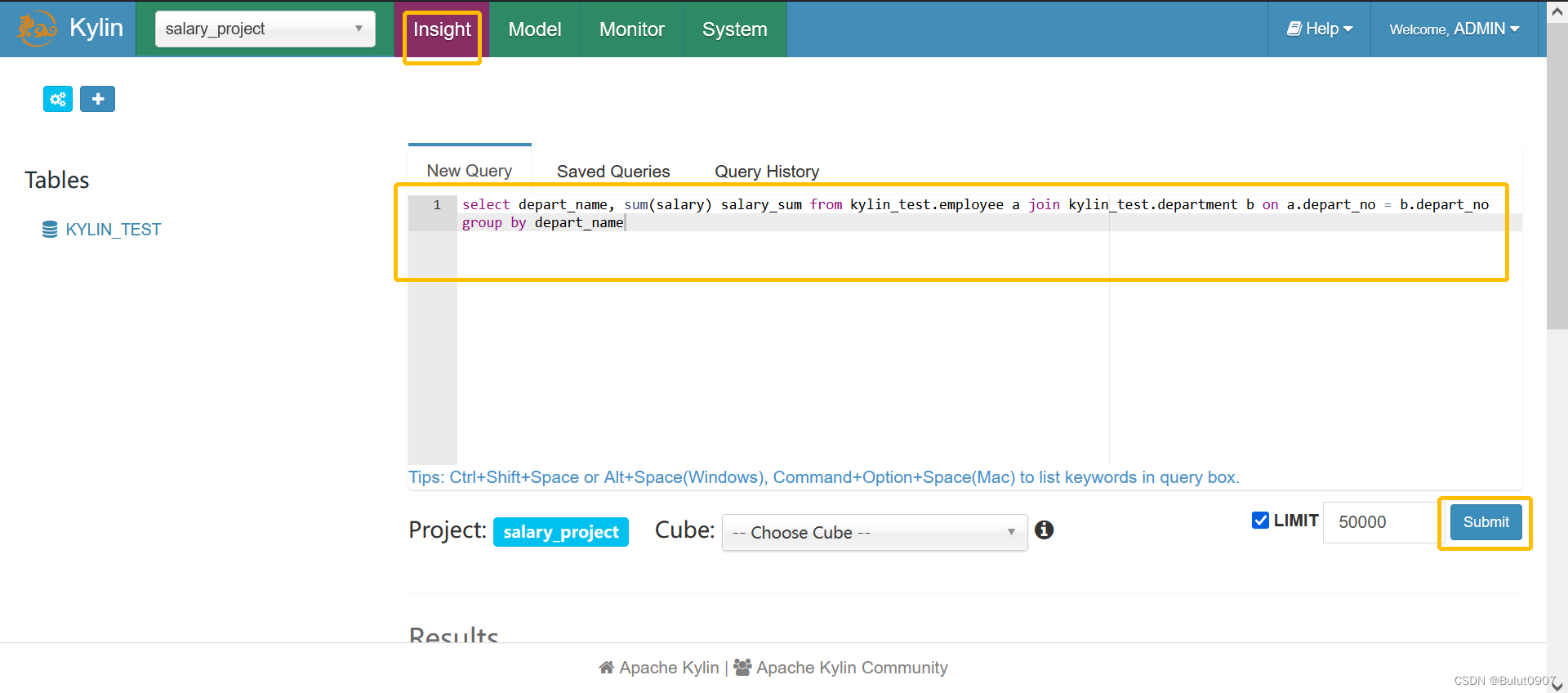The height and width of the screenshot is (693, 1568).
Task: Open the Help dropdown menu
Action: click(x=1320, y=29)
